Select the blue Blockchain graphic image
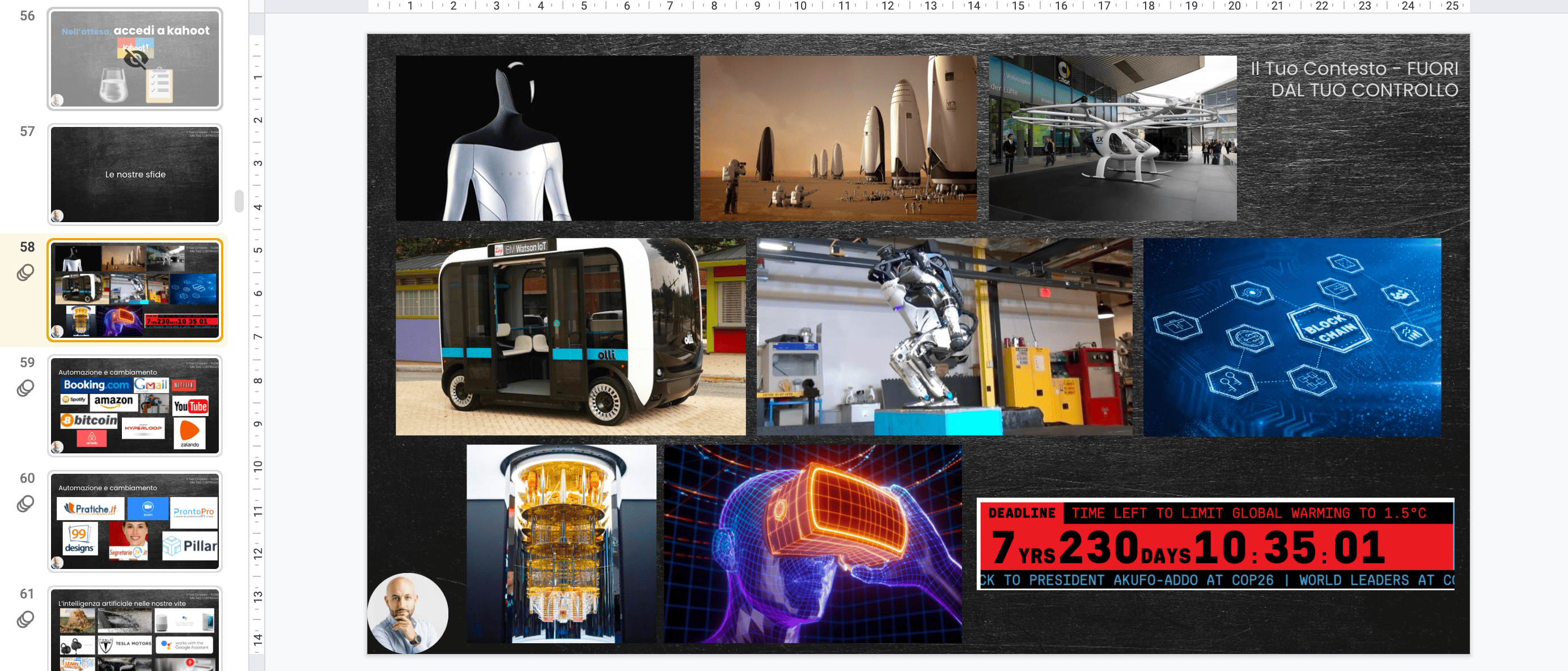The image size is (1568, 671). click(x=1292, y=337)
